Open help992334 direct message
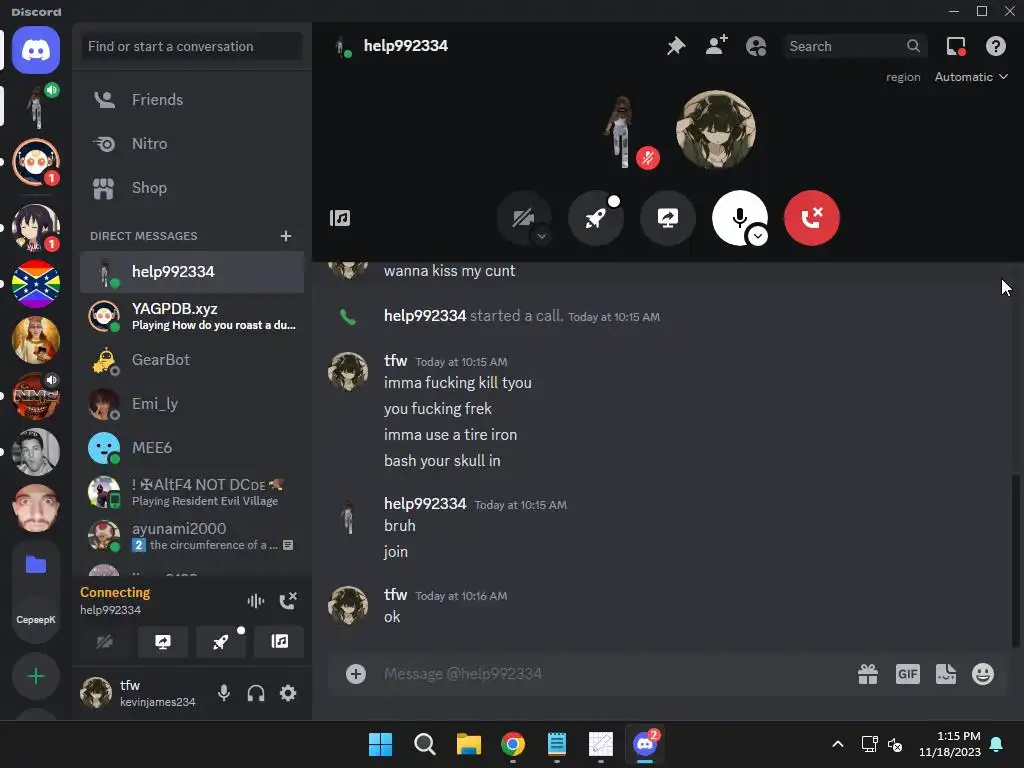 (192, 272)
